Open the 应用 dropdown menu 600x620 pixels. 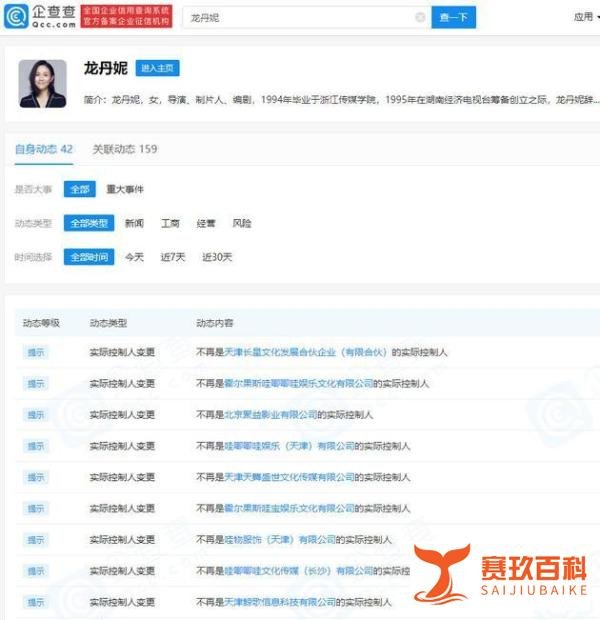click(x=586, y=17)
